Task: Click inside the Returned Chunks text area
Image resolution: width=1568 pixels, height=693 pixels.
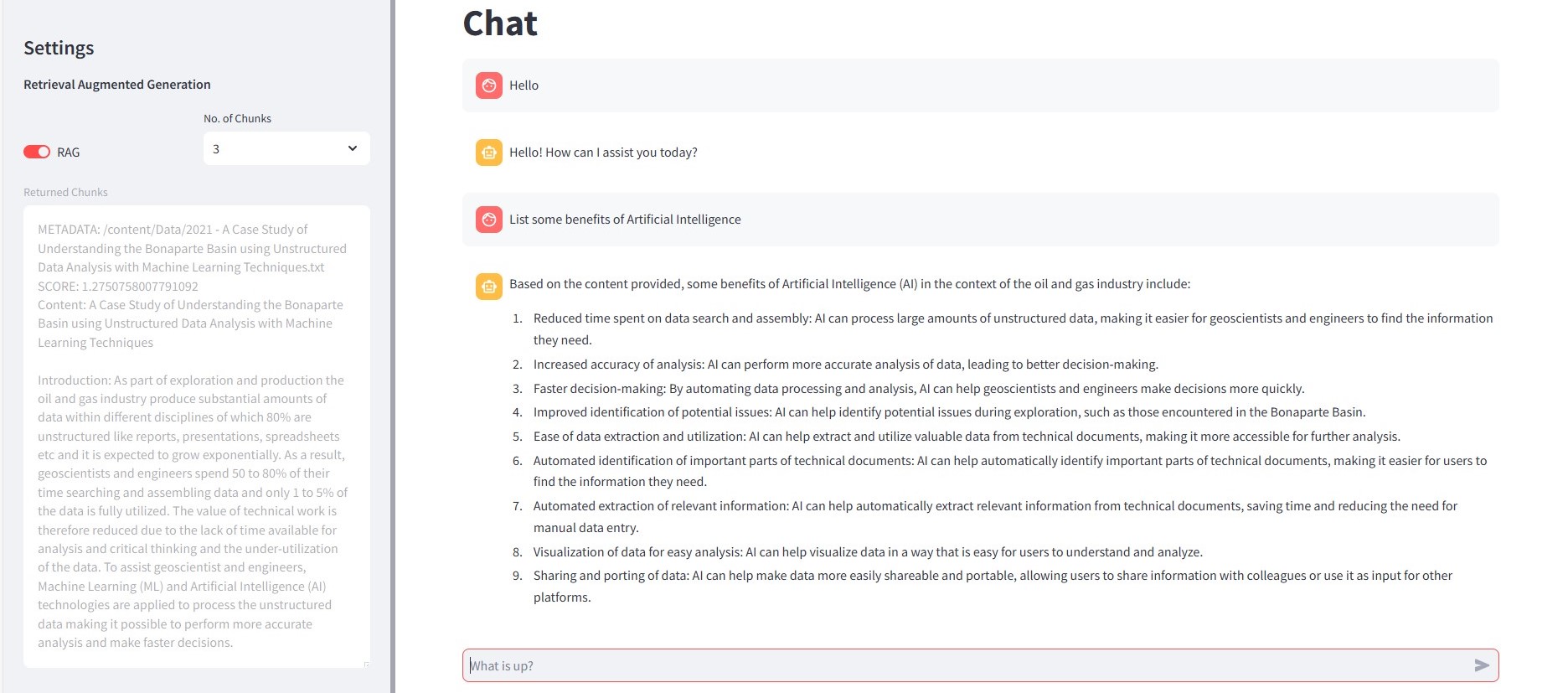Action: tap(196, 436)
